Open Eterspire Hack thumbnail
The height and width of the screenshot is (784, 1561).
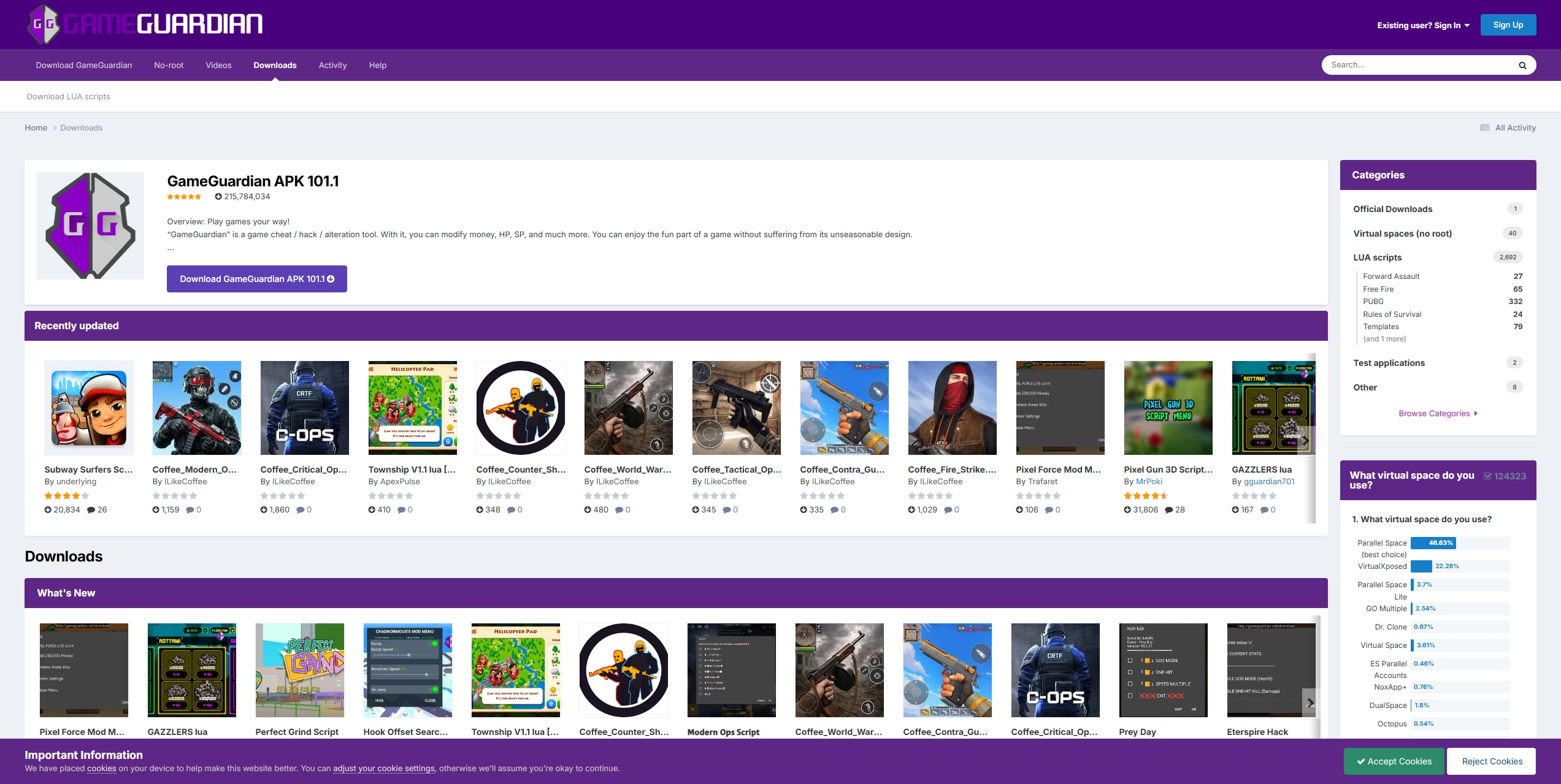tap(1271, 670)
